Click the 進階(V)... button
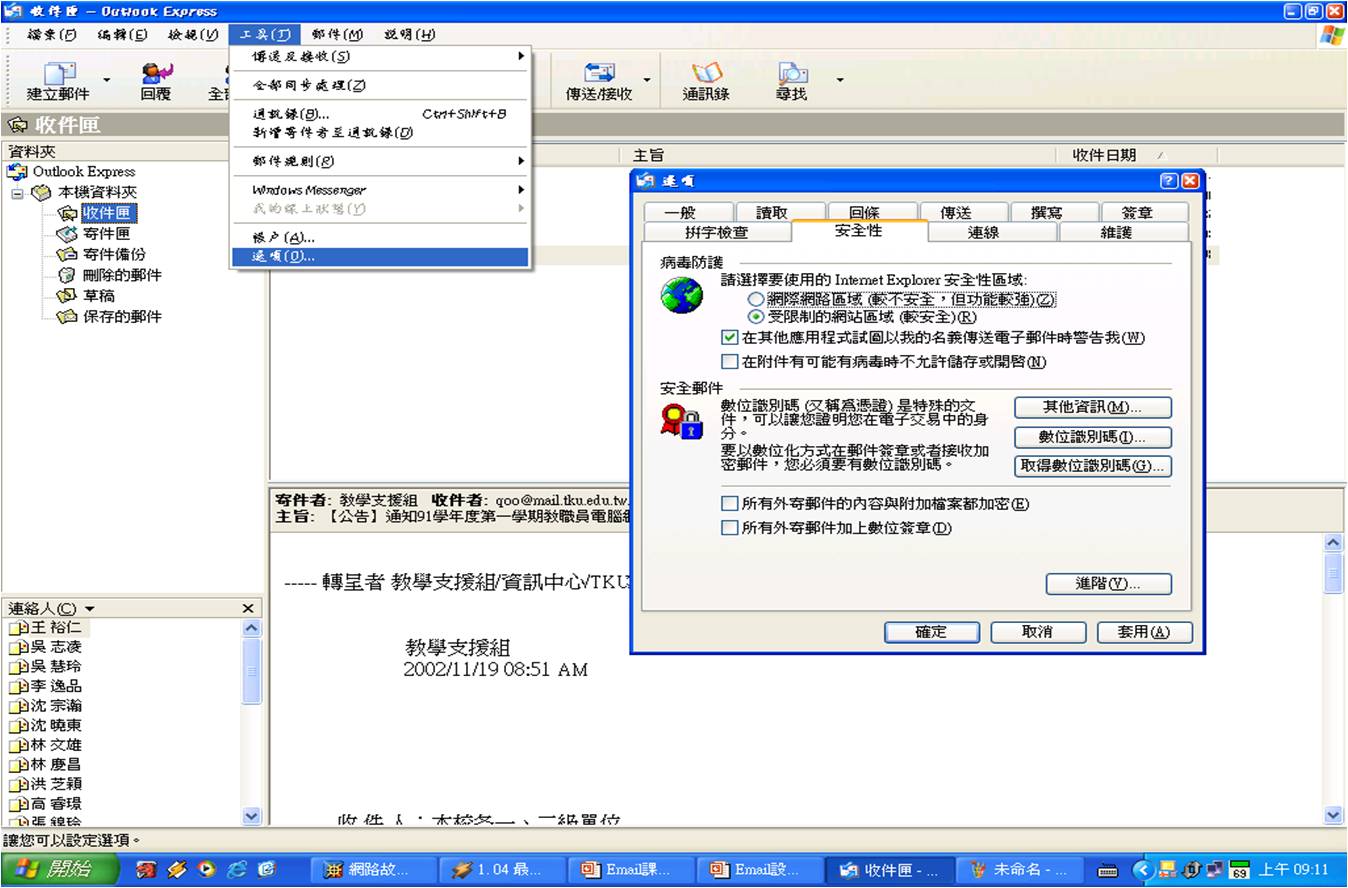The width and height of the screenshot is (1348, 888). pos(1108,584)
